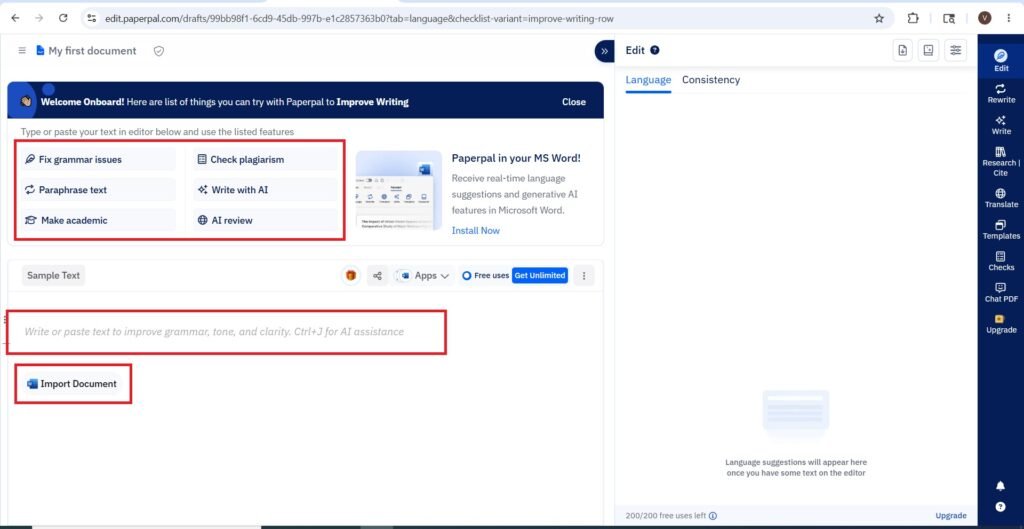Open the Write tool in sidebar
The width and height of the screenshot is (1024, 529).
point(1000,125)
